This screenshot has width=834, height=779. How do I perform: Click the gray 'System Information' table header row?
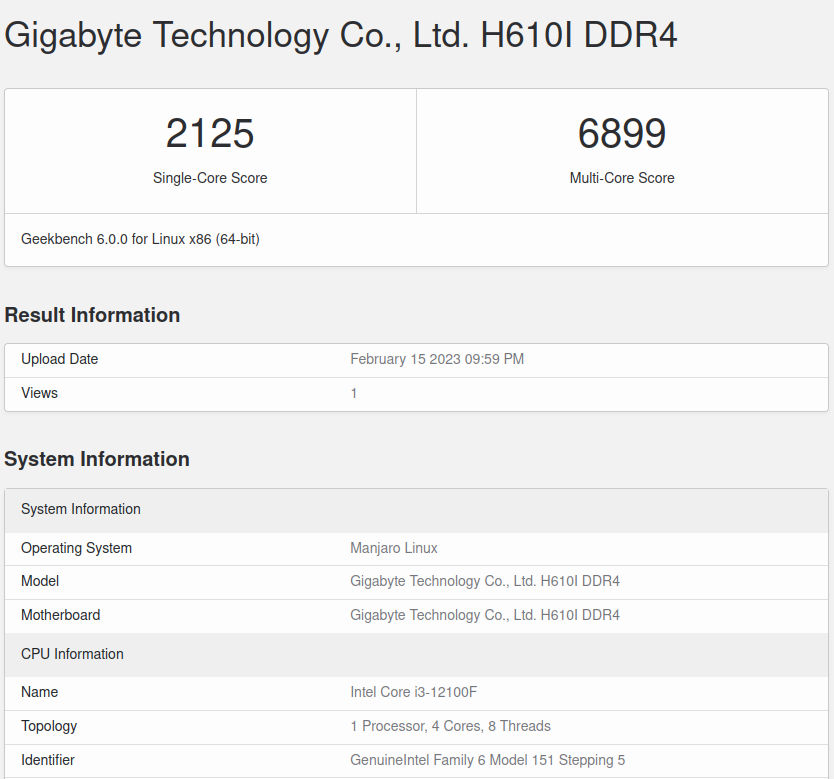pyautogui.click(x=416, y=509)
